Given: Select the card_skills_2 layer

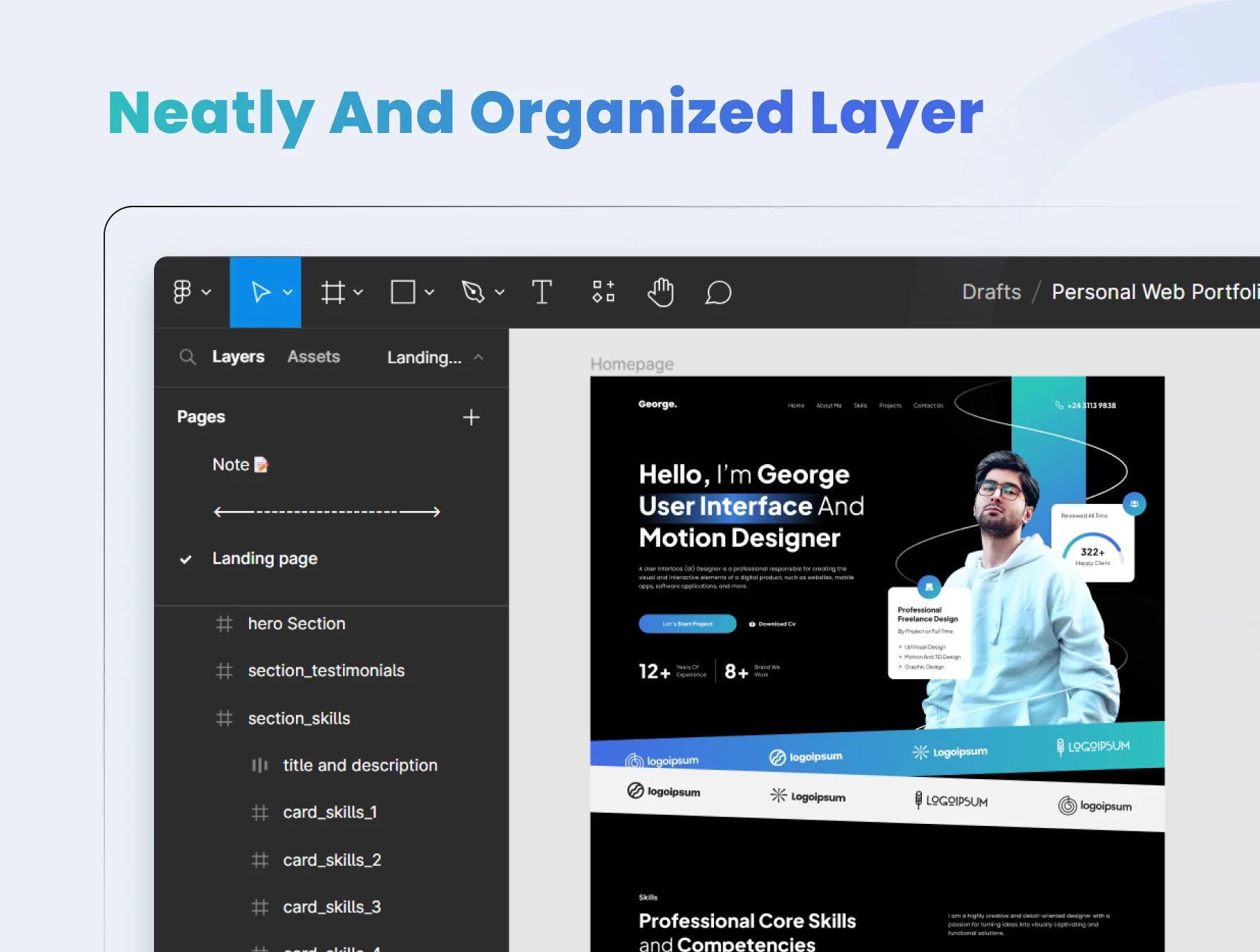Looking at the screenshot, I should click(332, 860).
